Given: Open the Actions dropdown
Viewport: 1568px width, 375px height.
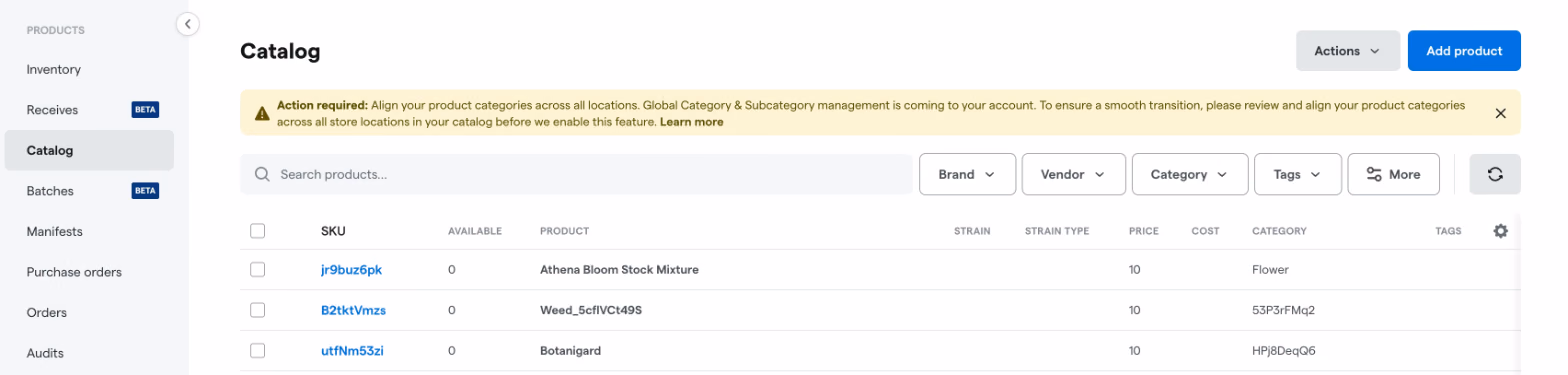Looking at the screenshot, I should 1347,51.
